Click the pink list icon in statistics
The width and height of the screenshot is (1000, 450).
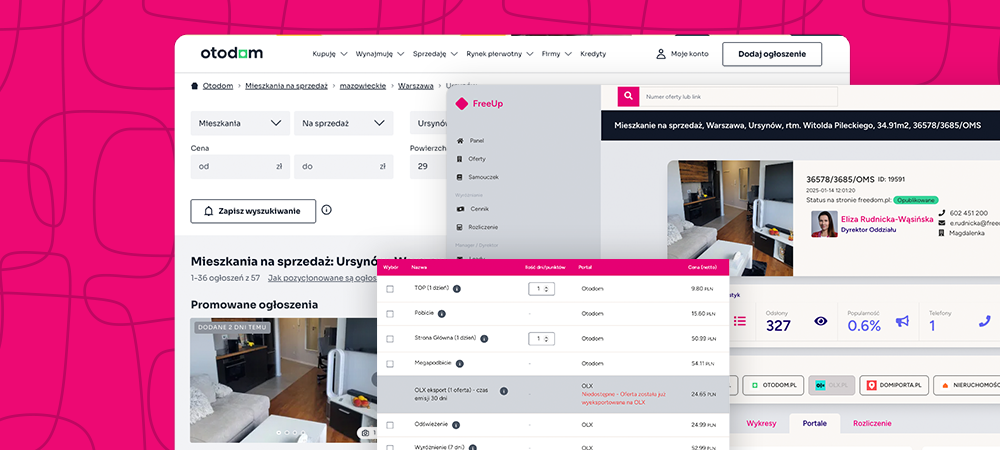(x=740, y=321)
